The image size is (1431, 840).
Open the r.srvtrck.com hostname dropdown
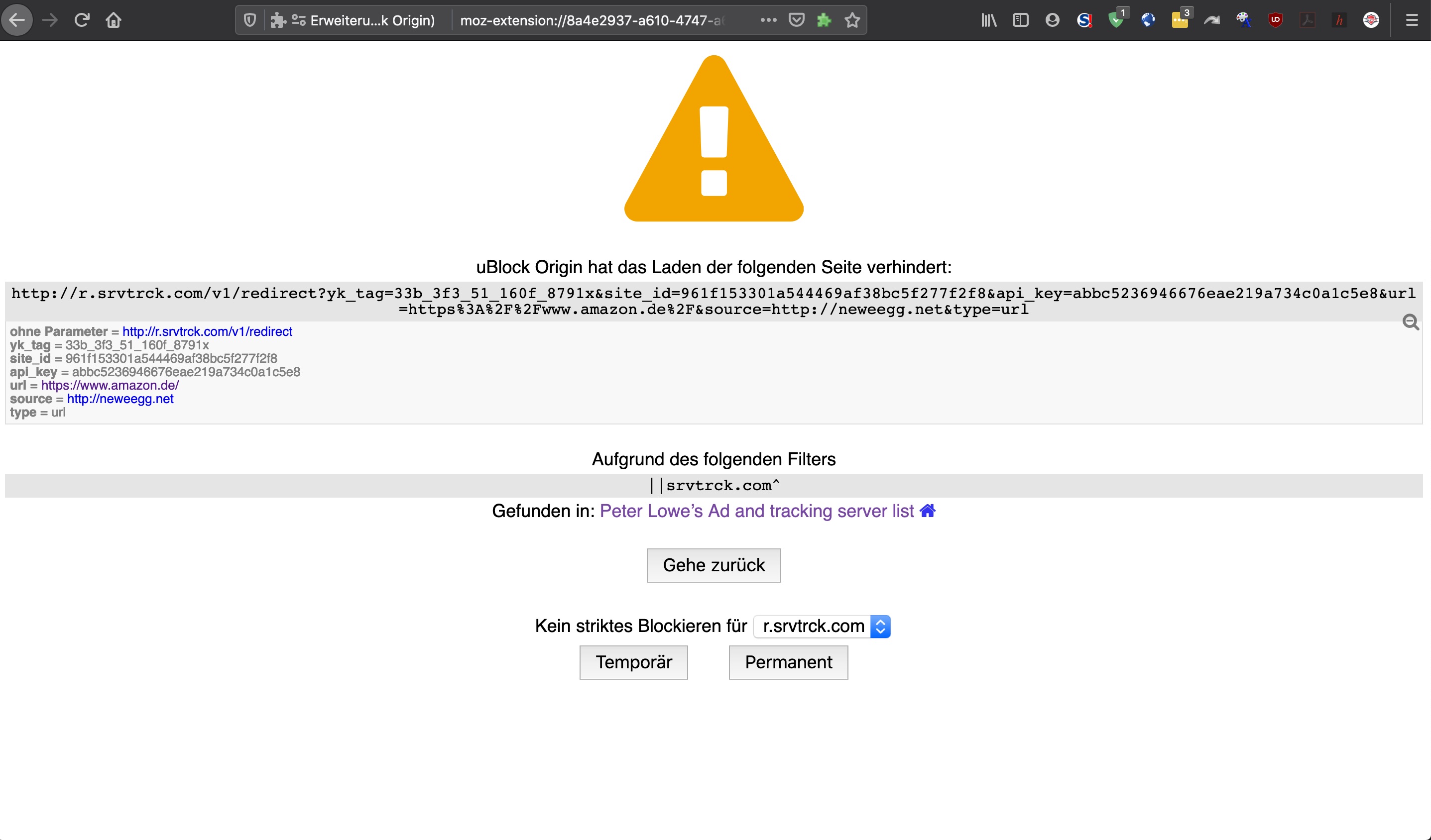[821, 626]
